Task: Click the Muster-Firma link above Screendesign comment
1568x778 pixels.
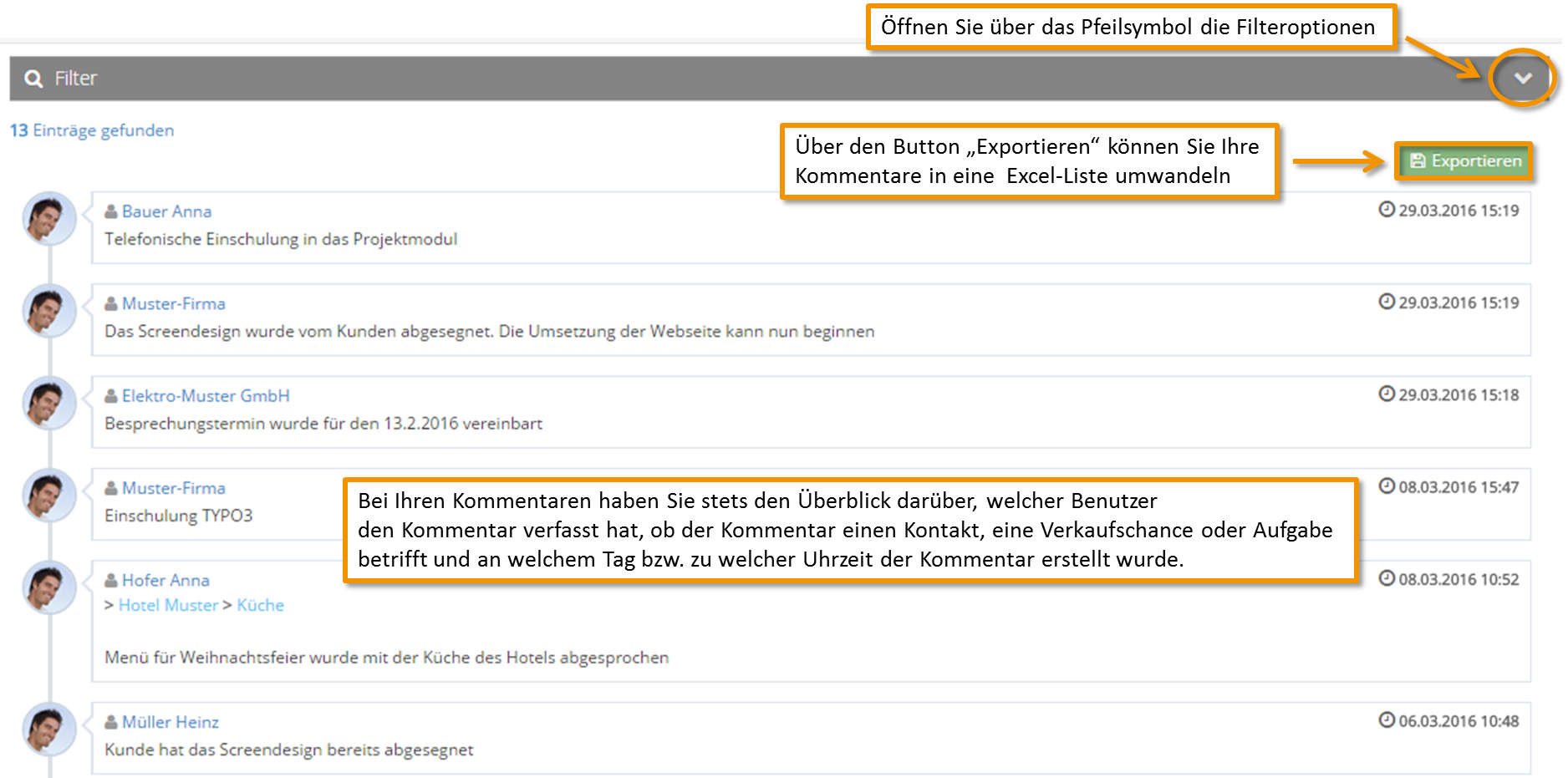Action: [x=174, y=304]
